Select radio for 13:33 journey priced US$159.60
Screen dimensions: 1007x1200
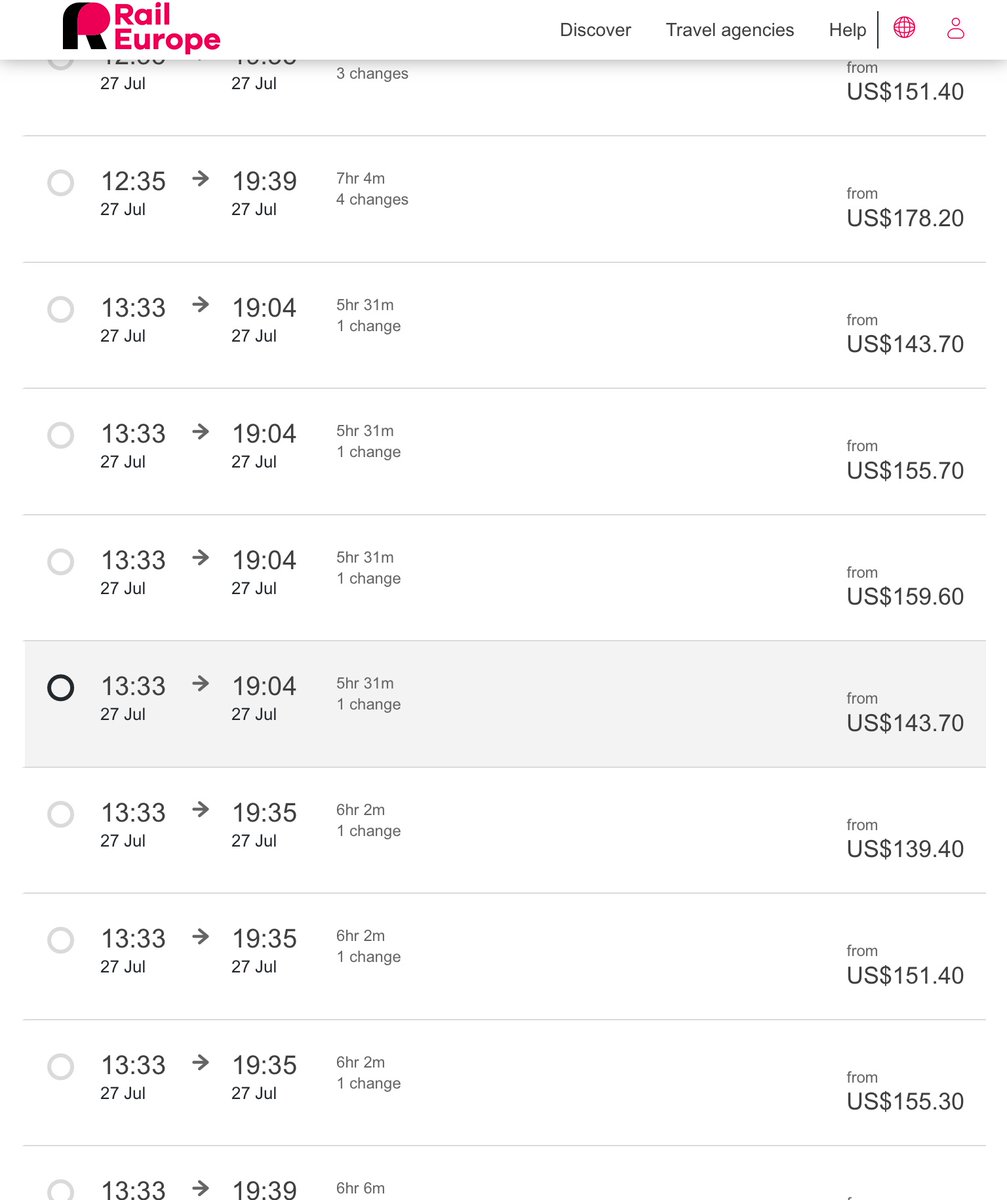point(61,561)
